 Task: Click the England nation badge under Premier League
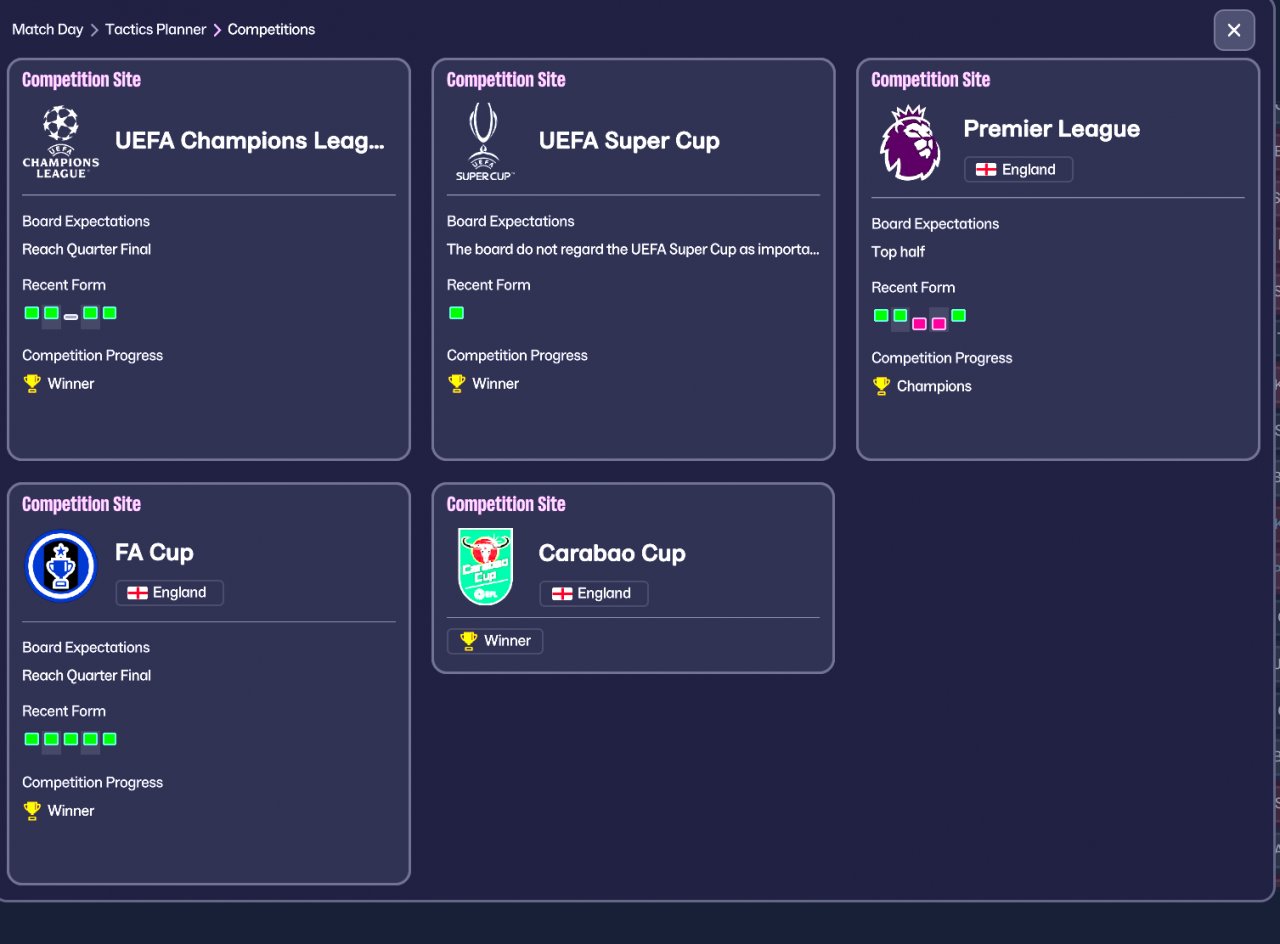[x=1018, y=170]
